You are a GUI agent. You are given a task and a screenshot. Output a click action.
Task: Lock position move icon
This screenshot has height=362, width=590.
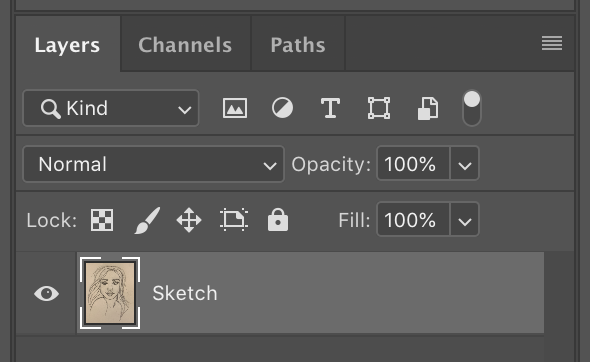189,220
